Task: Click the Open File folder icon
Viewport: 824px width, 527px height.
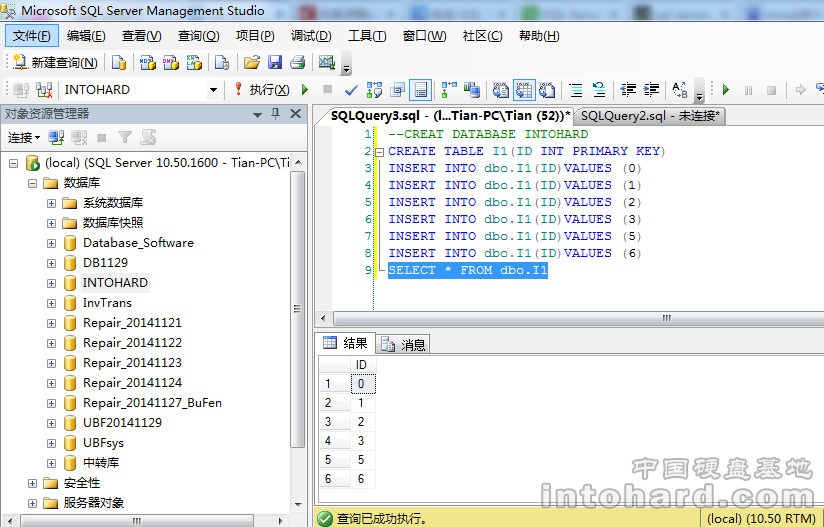Action: (x=252, y=62)
